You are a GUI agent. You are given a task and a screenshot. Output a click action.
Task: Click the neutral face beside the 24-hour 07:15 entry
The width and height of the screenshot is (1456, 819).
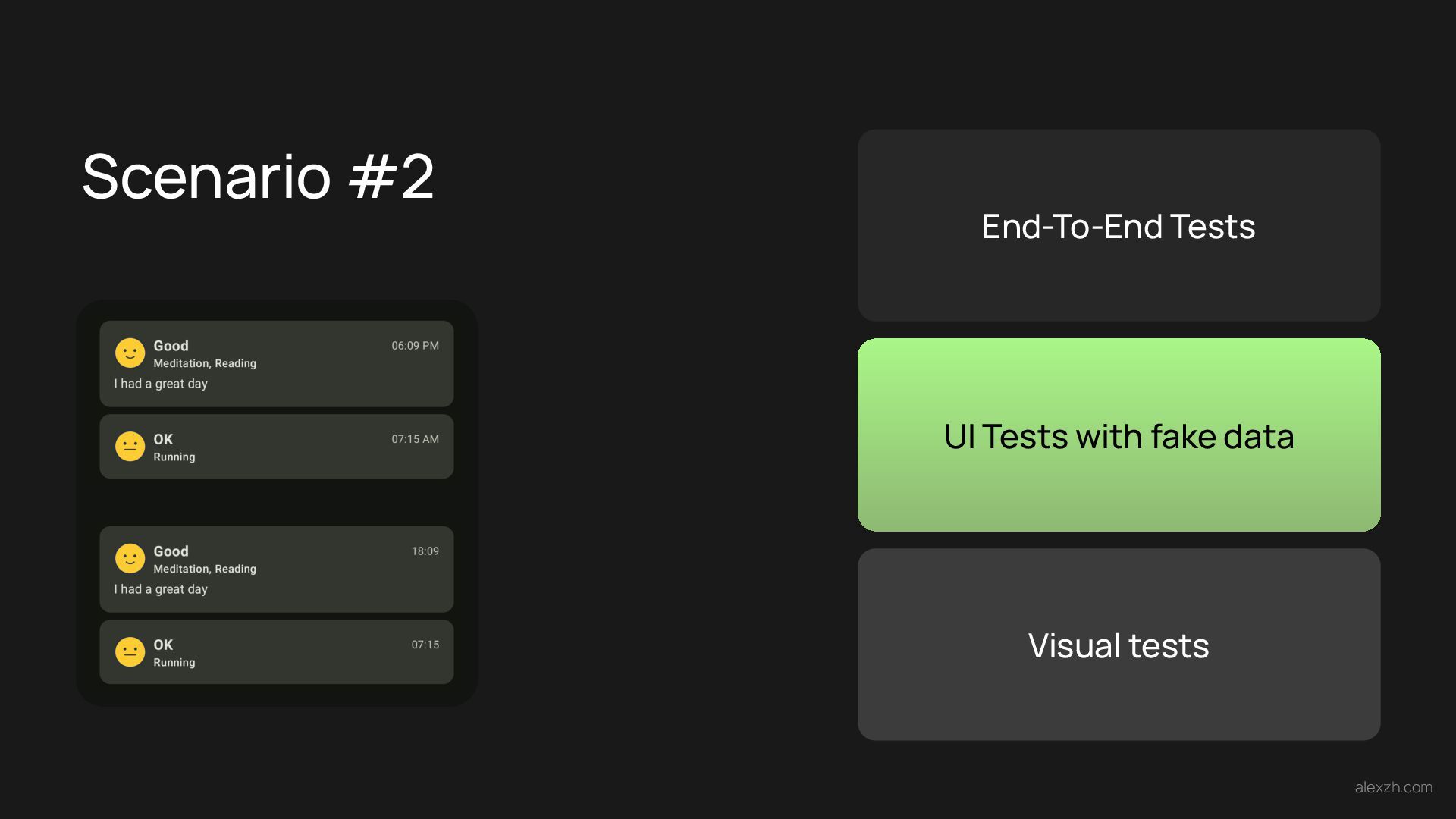coord(130,652)
